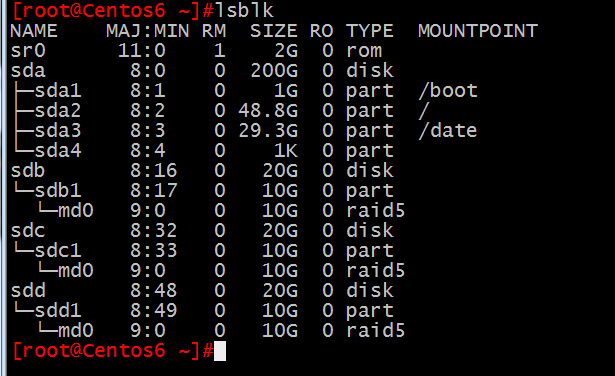Click the 'rom' type entry

[x=364, y=51]
